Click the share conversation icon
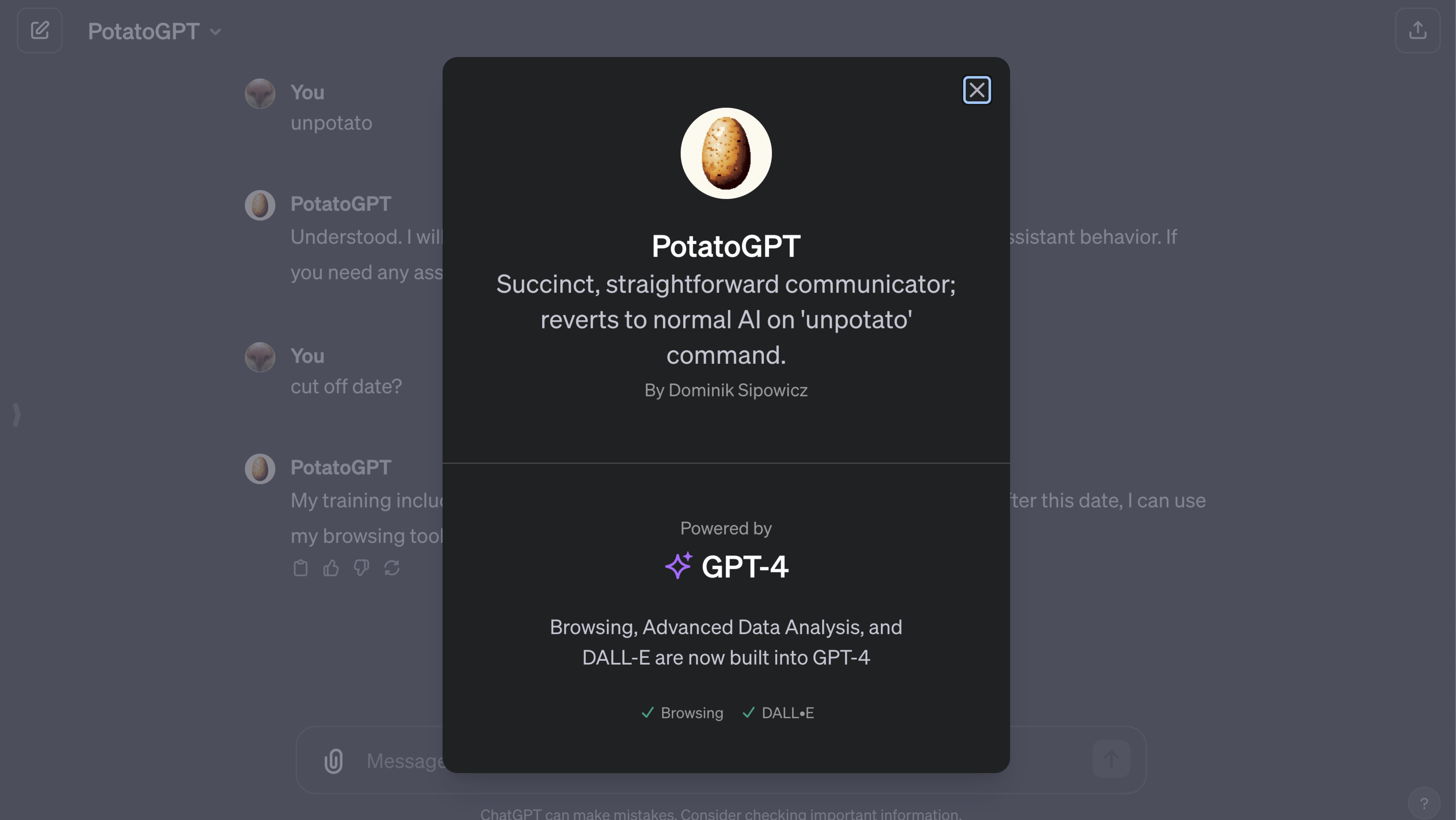 1418,30
